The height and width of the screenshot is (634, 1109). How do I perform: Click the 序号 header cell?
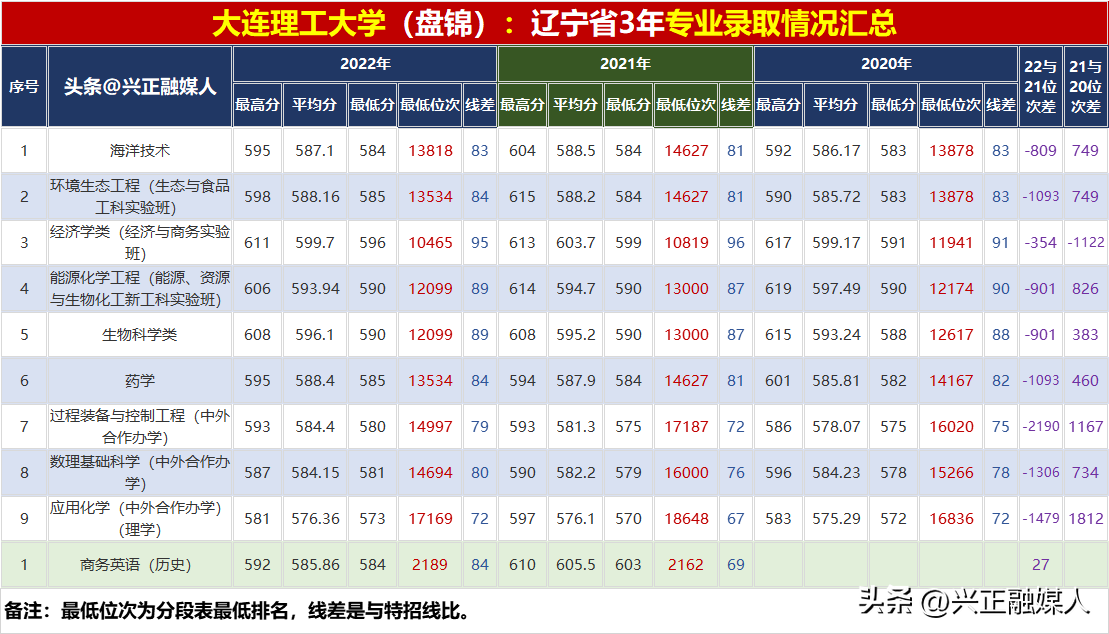(x=24, y=86)
